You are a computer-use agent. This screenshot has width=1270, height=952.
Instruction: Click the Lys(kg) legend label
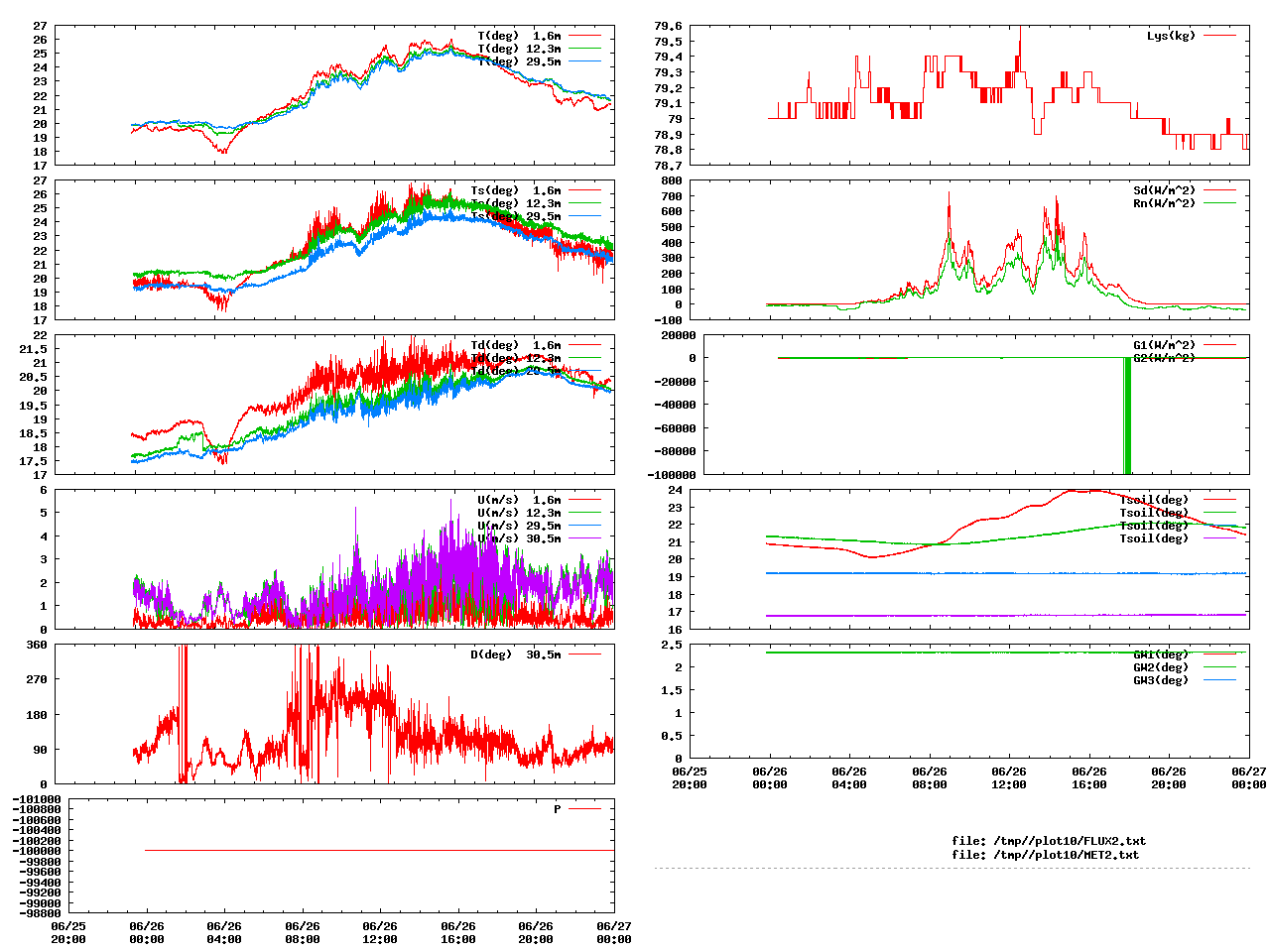(1171, 36)
